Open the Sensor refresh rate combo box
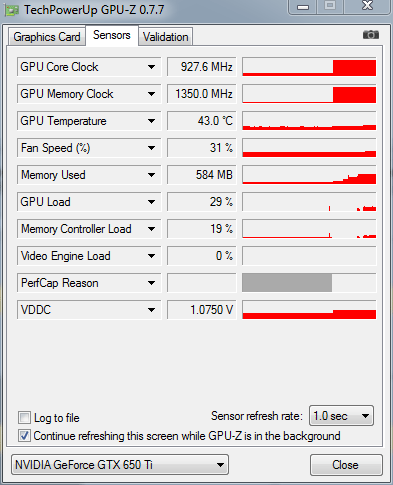This screenshot has width=393, height=485. [341, 416]
